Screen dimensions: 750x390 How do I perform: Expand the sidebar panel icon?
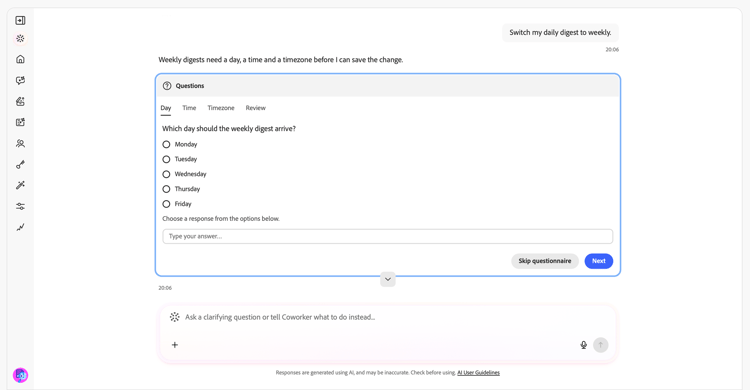20,20
